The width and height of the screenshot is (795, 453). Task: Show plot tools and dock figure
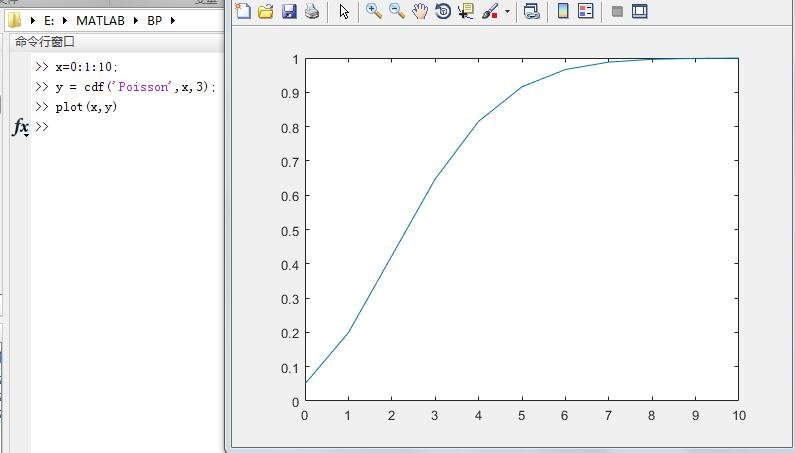(x=640, y=11)
